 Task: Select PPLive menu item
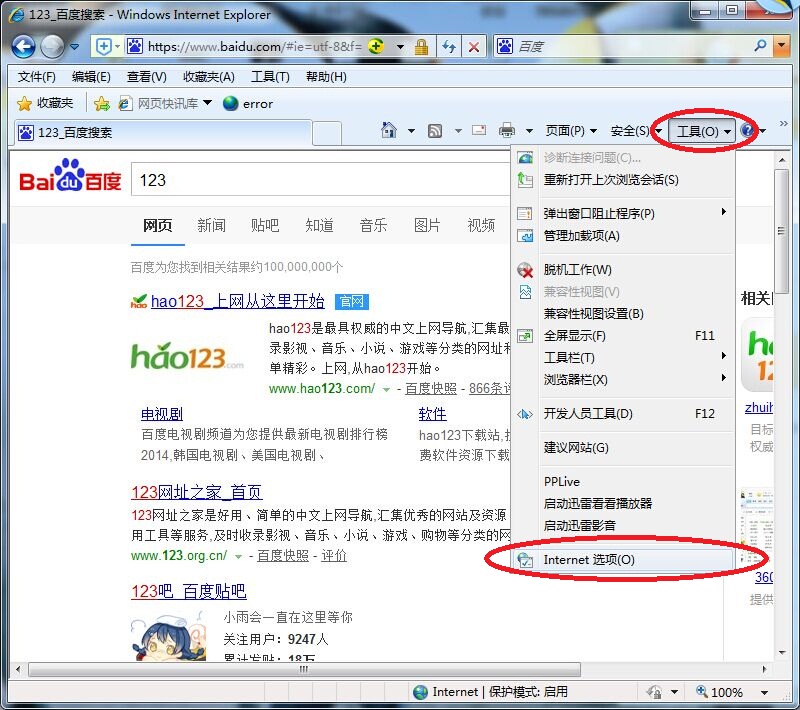click(x=623, y=481)
